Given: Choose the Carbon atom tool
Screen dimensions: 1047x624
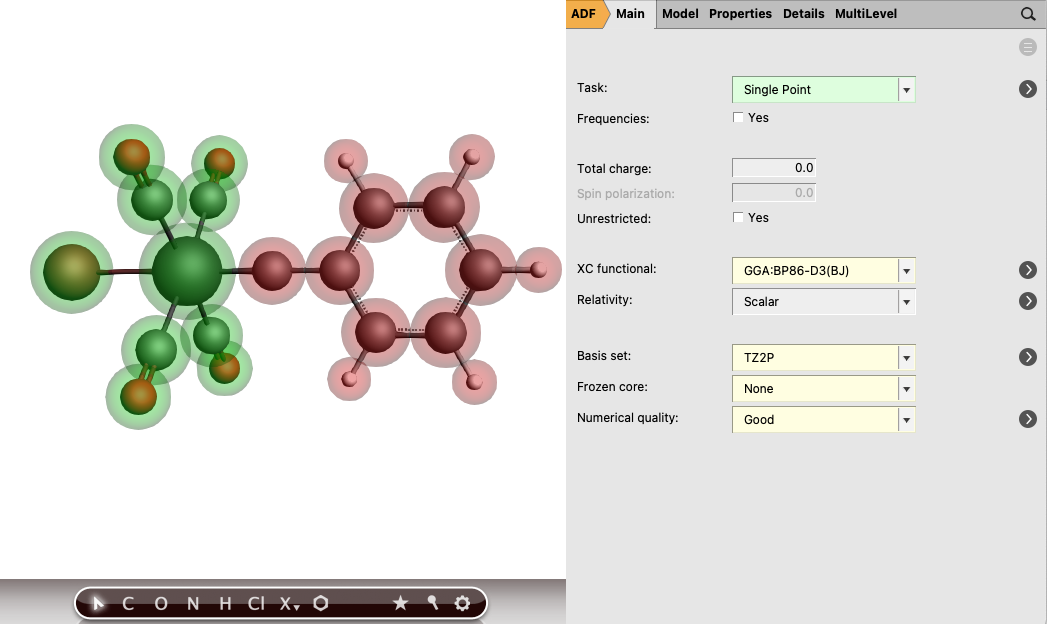Looking at the screenshot, I should (x=128, y=603).
